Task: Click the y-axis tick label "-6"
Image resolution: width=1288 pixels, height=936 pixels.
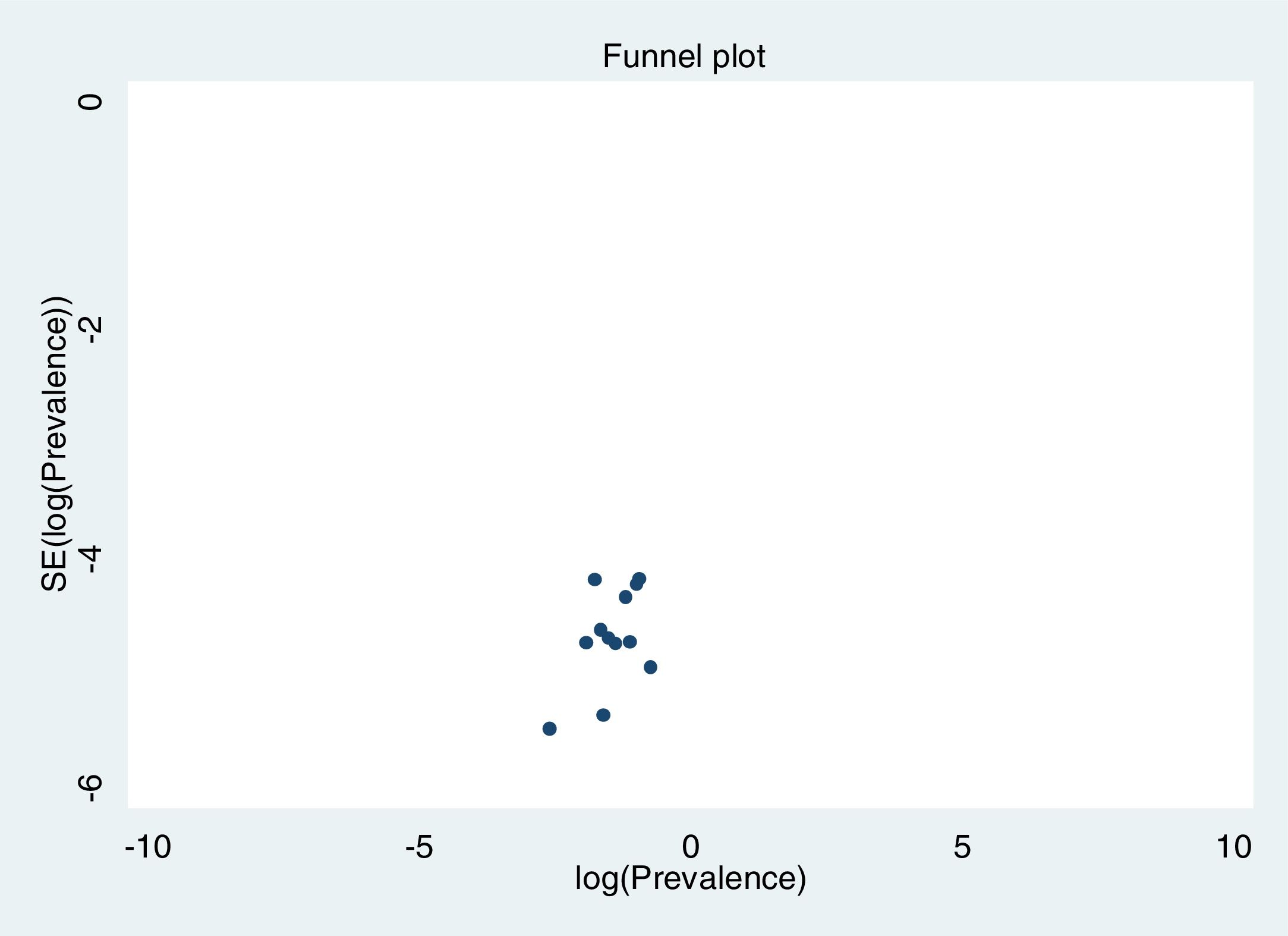Action: click(91, 789)
